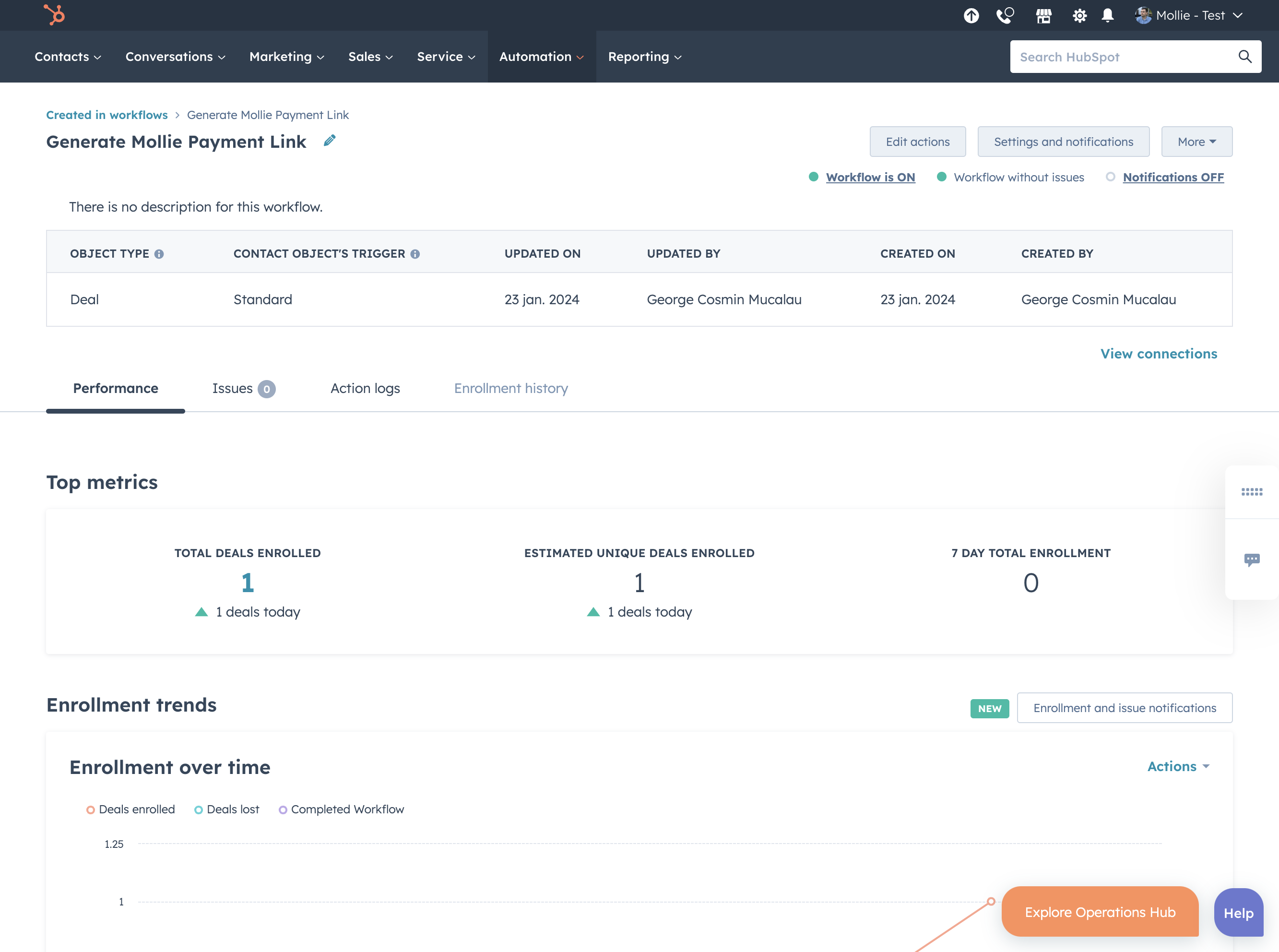Click the Edit actions button

pos(918,142)
